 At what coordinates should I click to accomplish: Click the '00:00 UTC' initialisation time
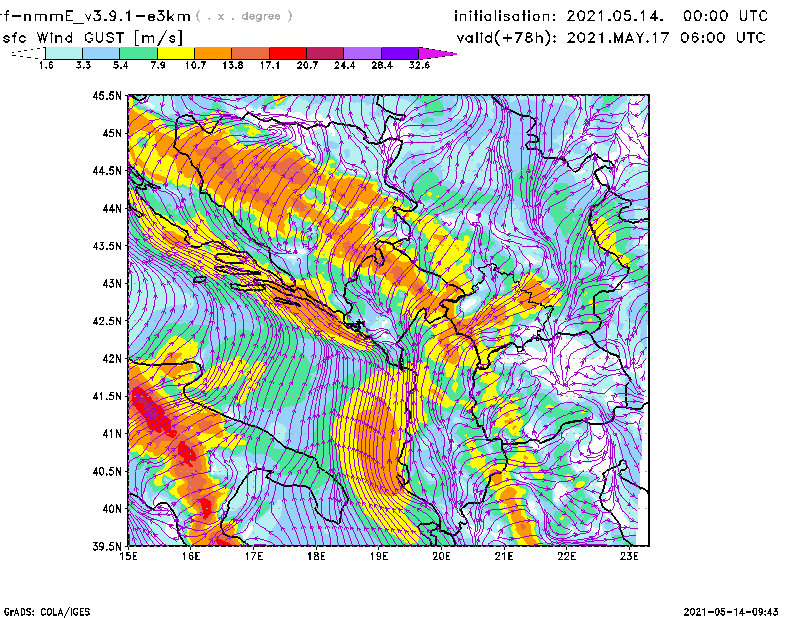[726, 16]
